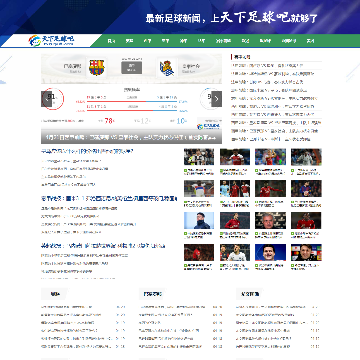Click the lower red-blue comparison bar

coord(131,110)
